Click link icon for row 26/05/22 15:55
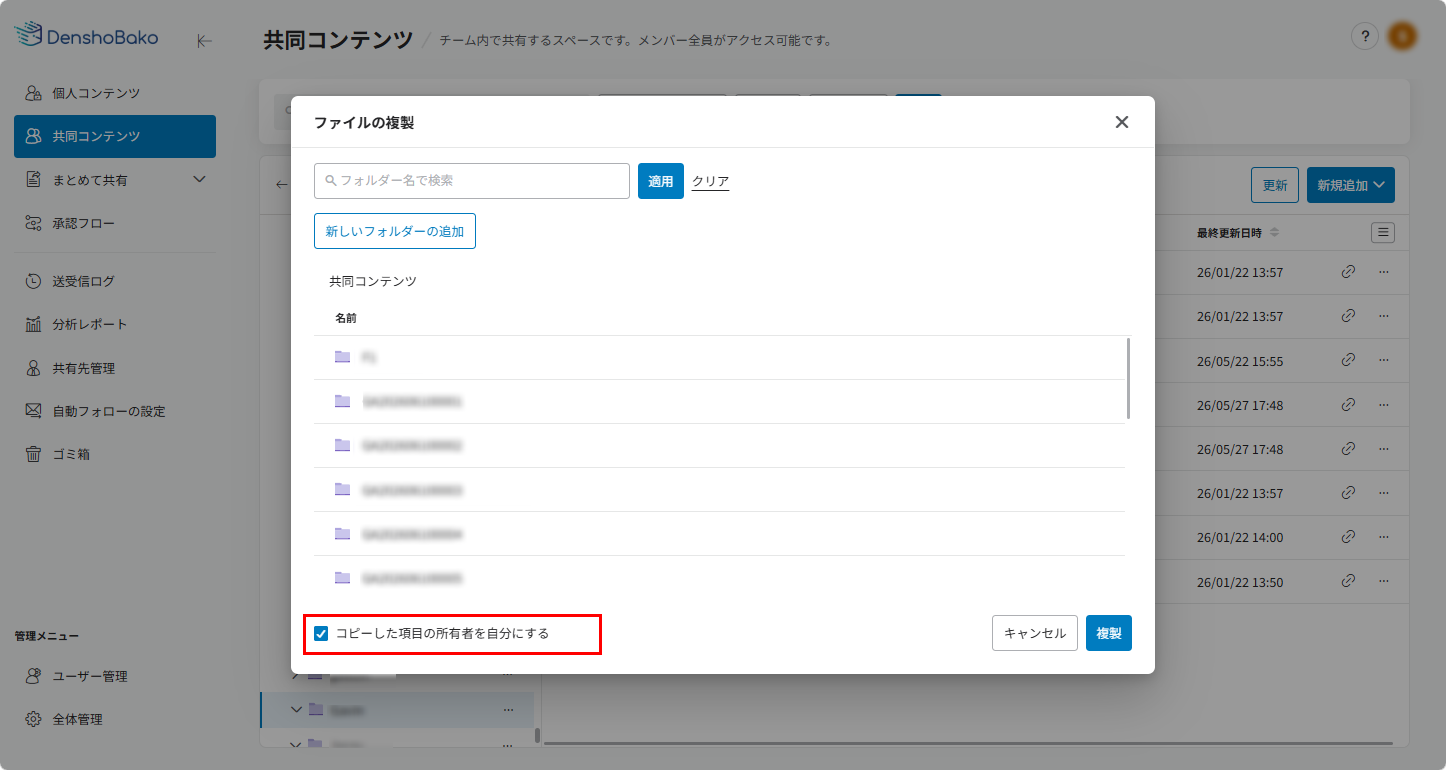Image resolution: width=1446 pixels, height=770 pixels. (x=1348, y=360)
